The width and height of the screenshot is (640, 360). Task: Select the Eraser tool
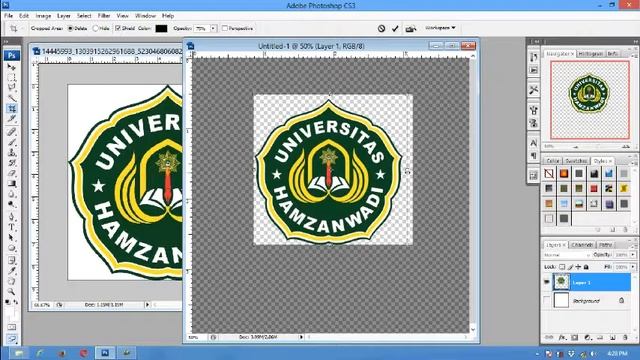click(x=12, y=173)
